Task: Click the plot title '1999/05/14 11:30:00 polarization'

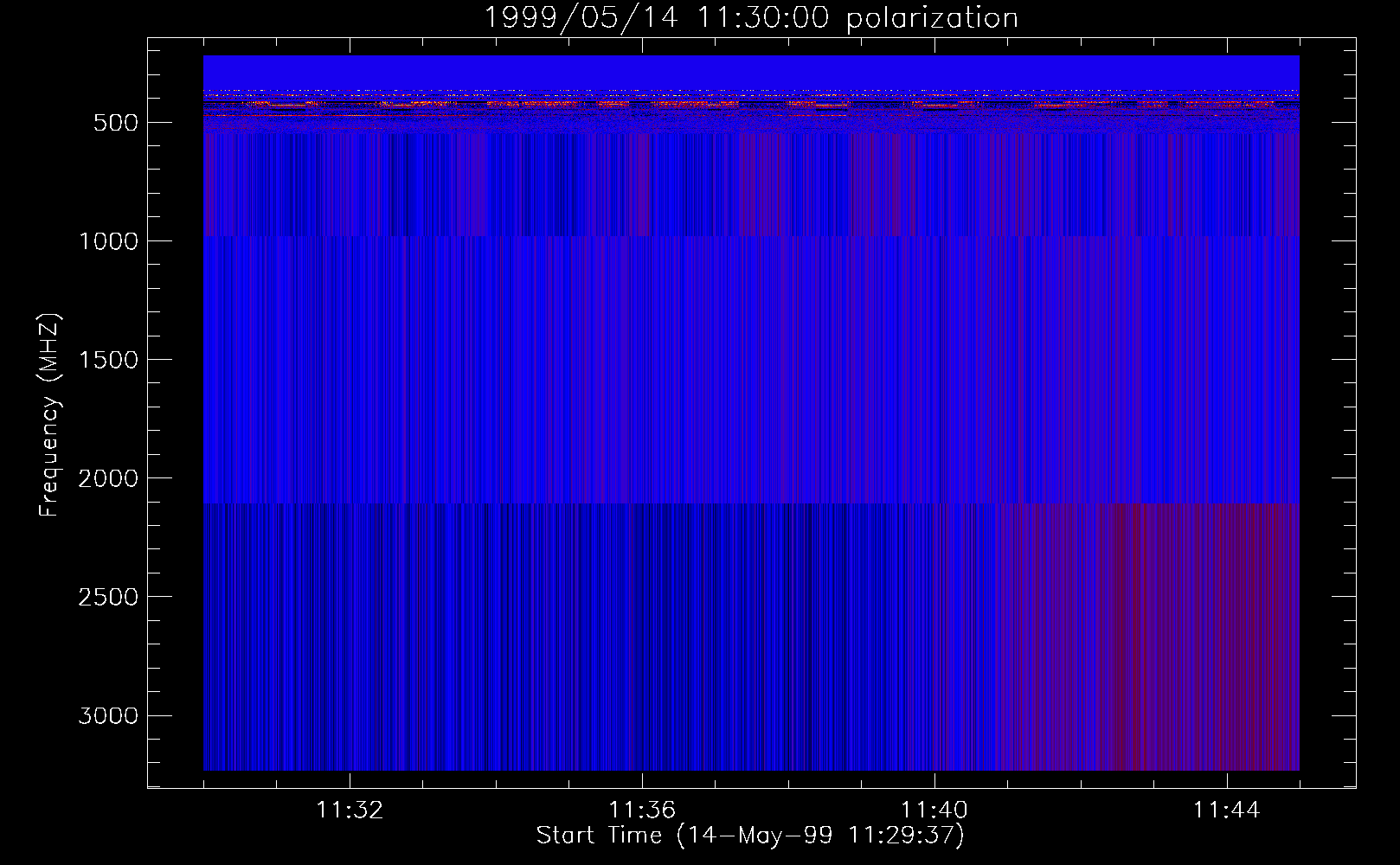Action: tap(751, 17)
